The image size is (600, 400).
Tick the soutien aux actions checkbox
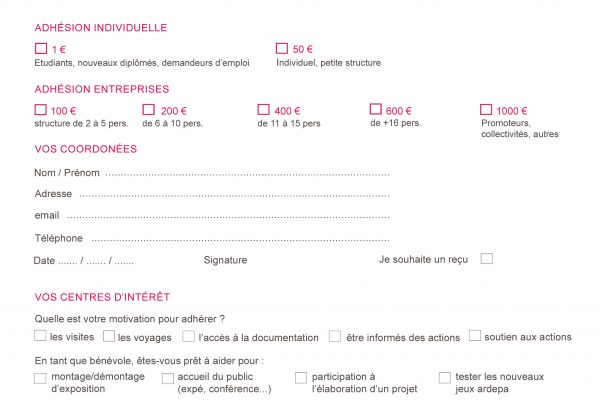point(475,336)
